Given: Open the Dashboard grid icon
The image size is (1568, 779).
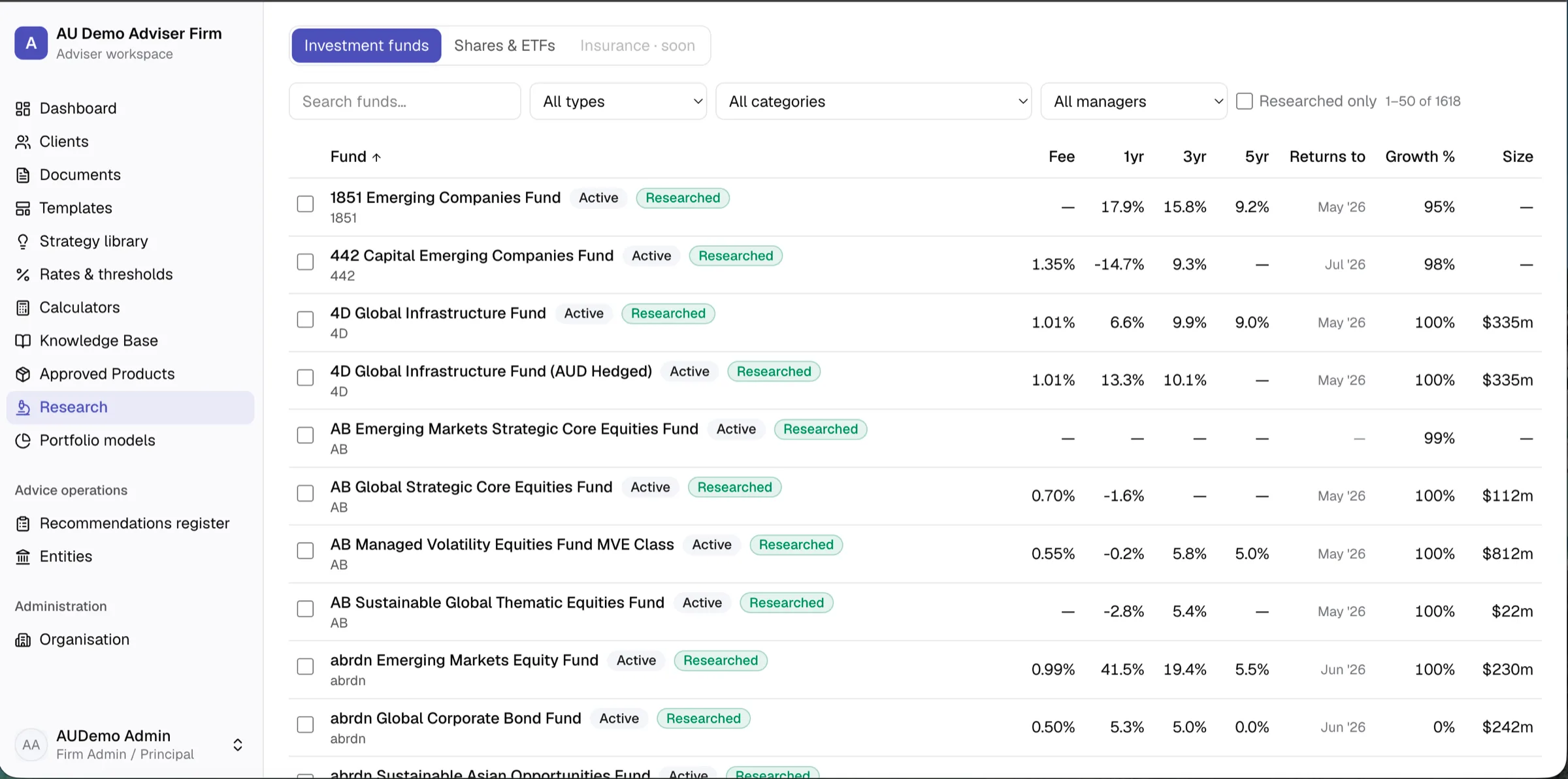Looking at the screenshot, I should pyautogui.click(x=23, y=108).
